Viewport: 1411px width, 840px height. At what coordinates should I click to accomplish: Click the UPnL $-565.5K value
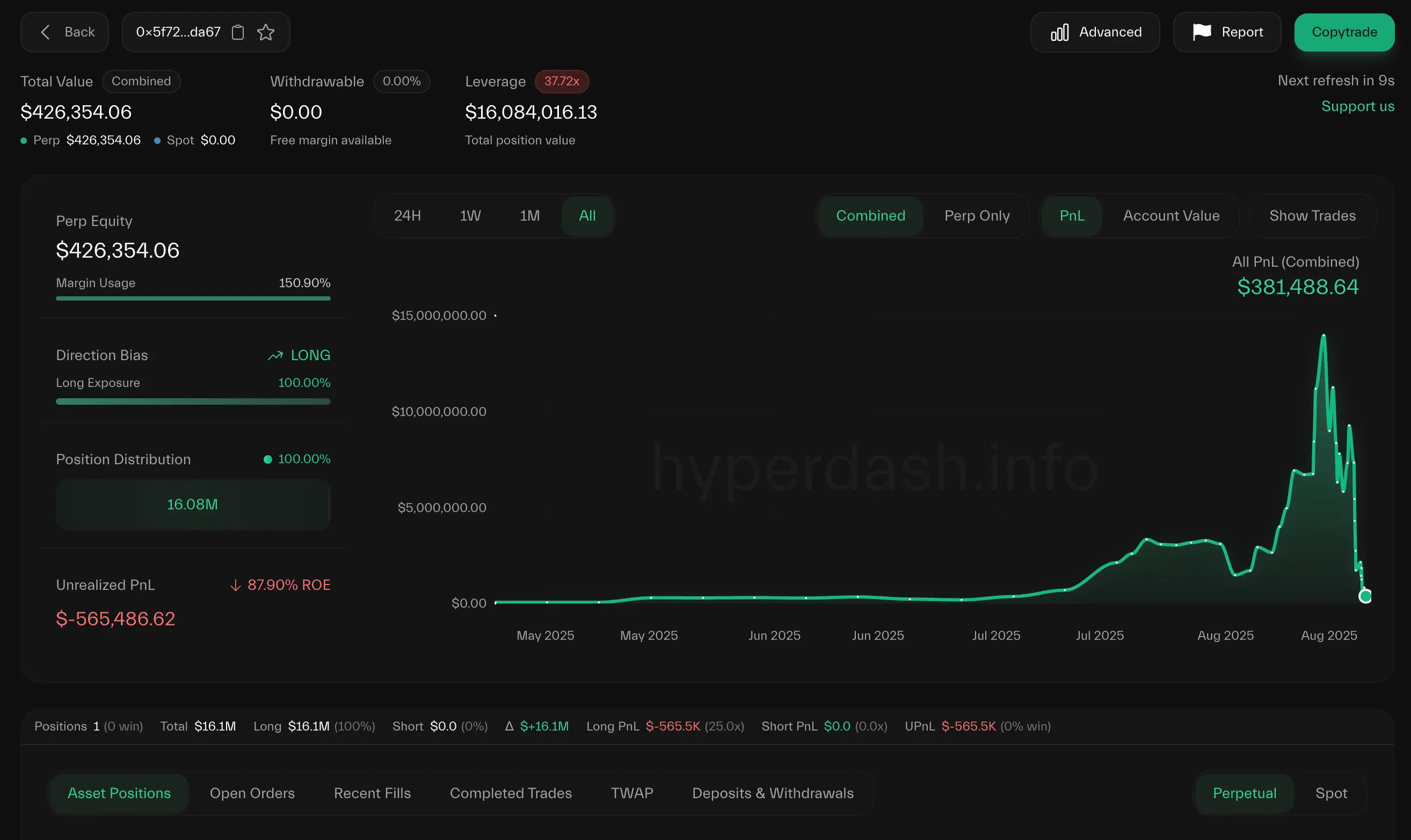coord(968,726)
